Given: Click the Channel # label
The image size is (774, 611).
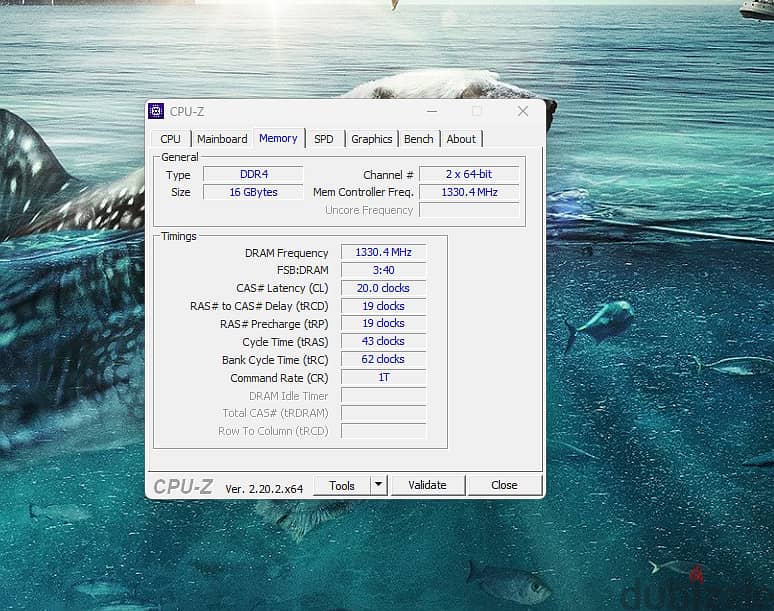Looking at the screenshot, I should click(x=388, y=175).
